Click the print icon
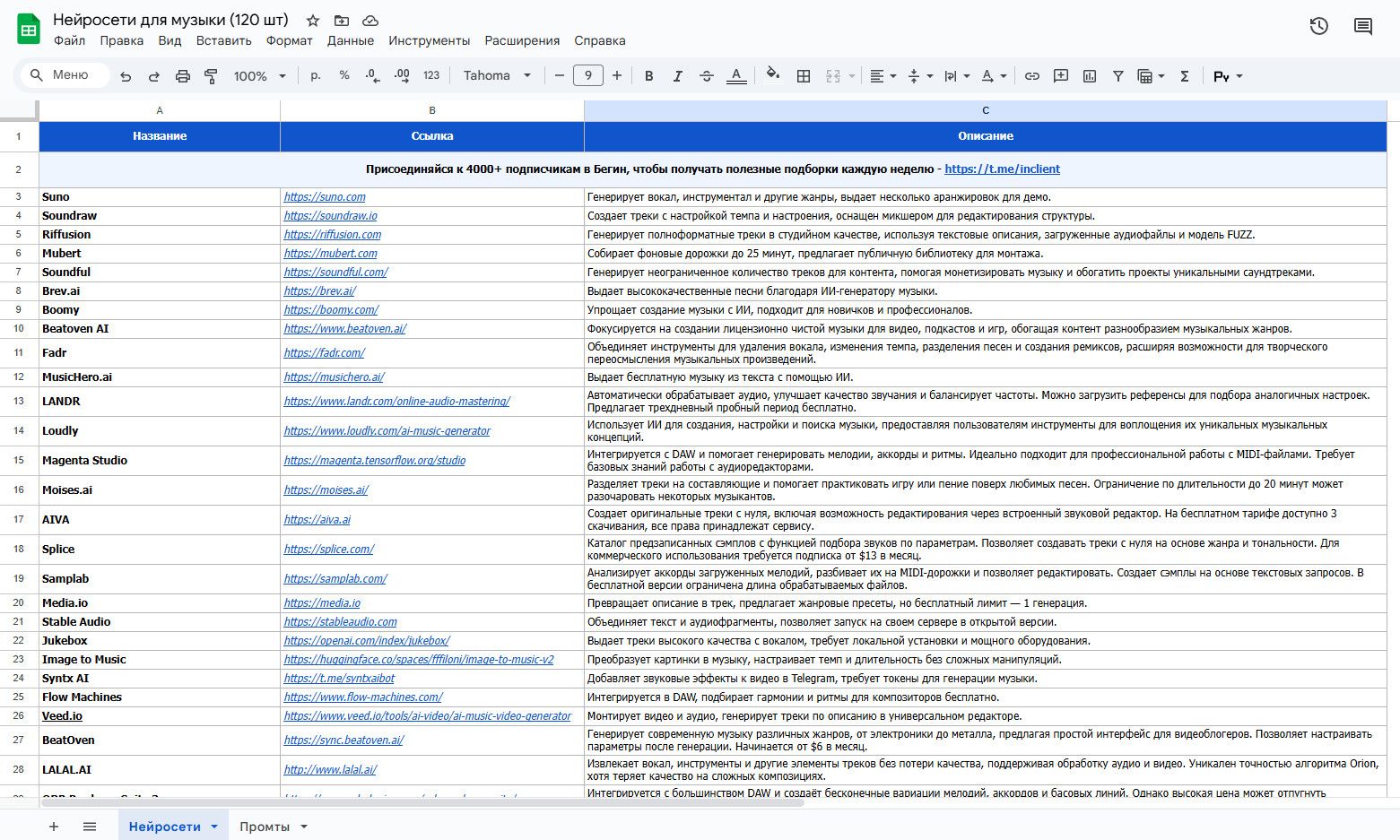Viewport: 1400px width, 840px height. [183, 76]
